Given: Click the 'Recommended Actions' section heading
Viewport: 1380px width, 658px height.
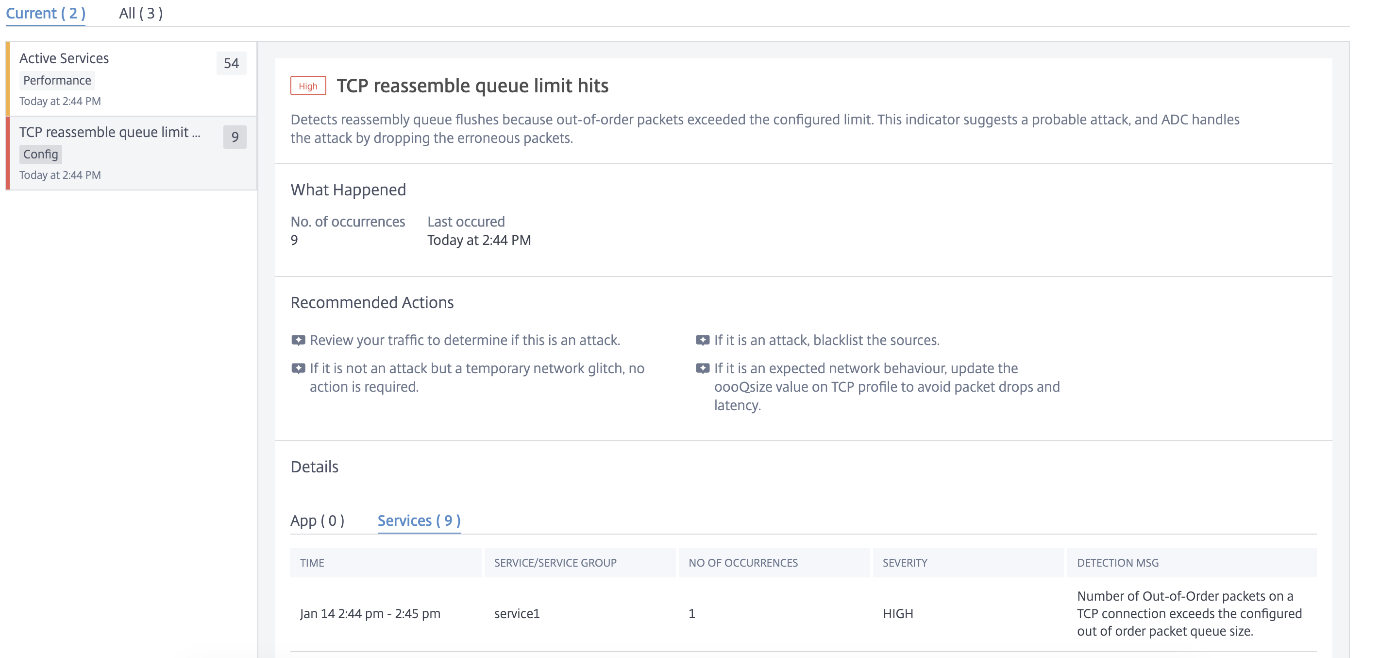Looking at the screenshot, I should tap(372, 303).
